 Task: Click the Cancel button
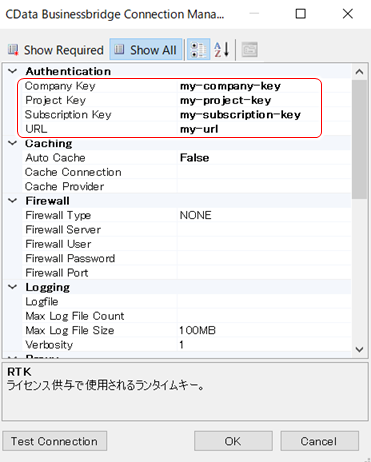[x=319, y=441]
